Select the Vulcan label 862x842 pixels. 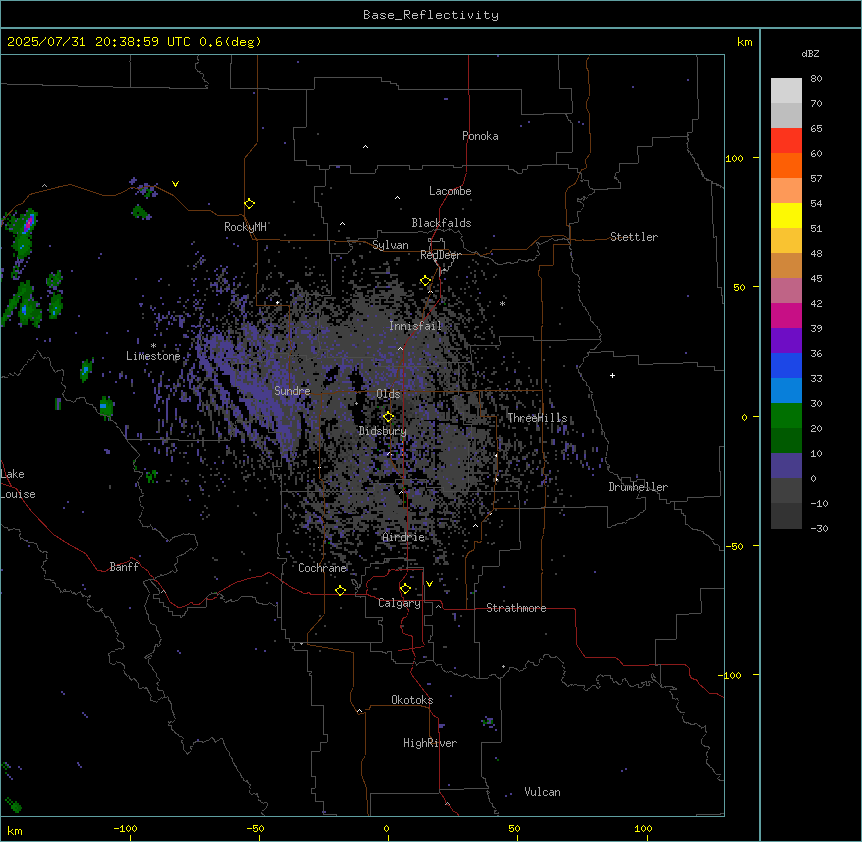coord(543,792)
